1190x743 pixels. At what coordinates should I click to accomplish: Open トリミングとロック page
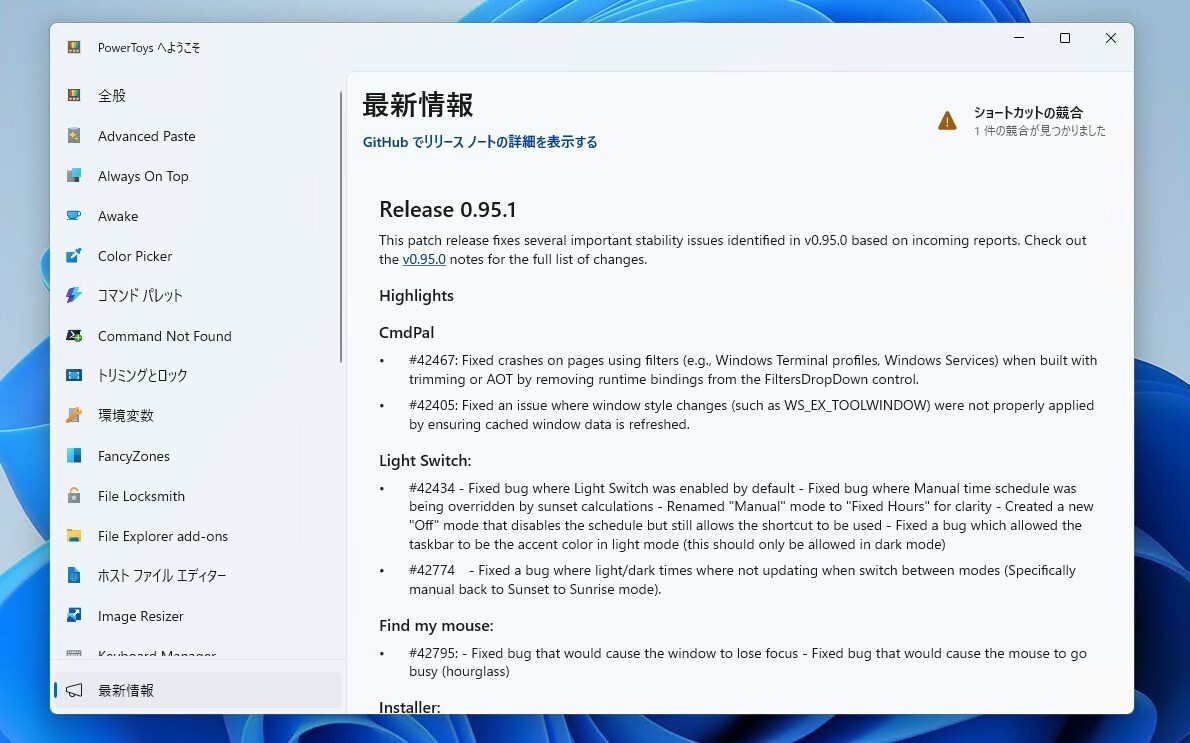click(197, 376)
